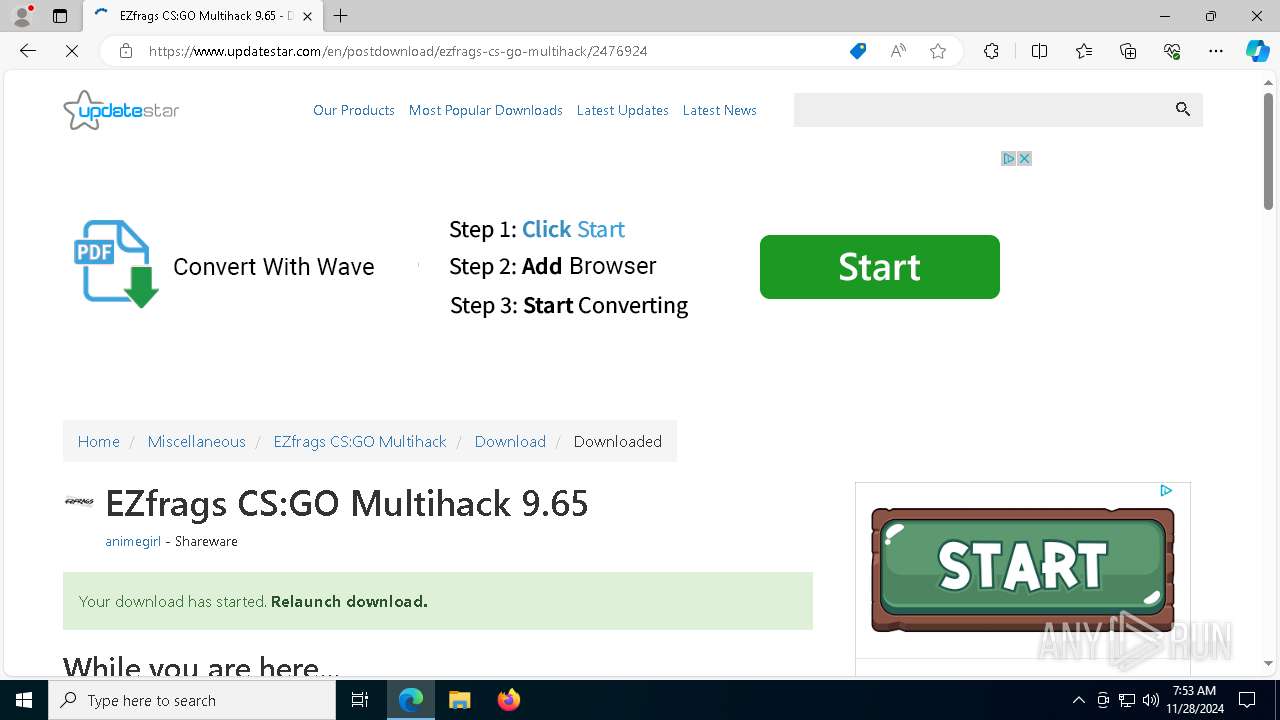
Task: Open the AdChoices icon on sidebar ad
Action: (1166, 491)
